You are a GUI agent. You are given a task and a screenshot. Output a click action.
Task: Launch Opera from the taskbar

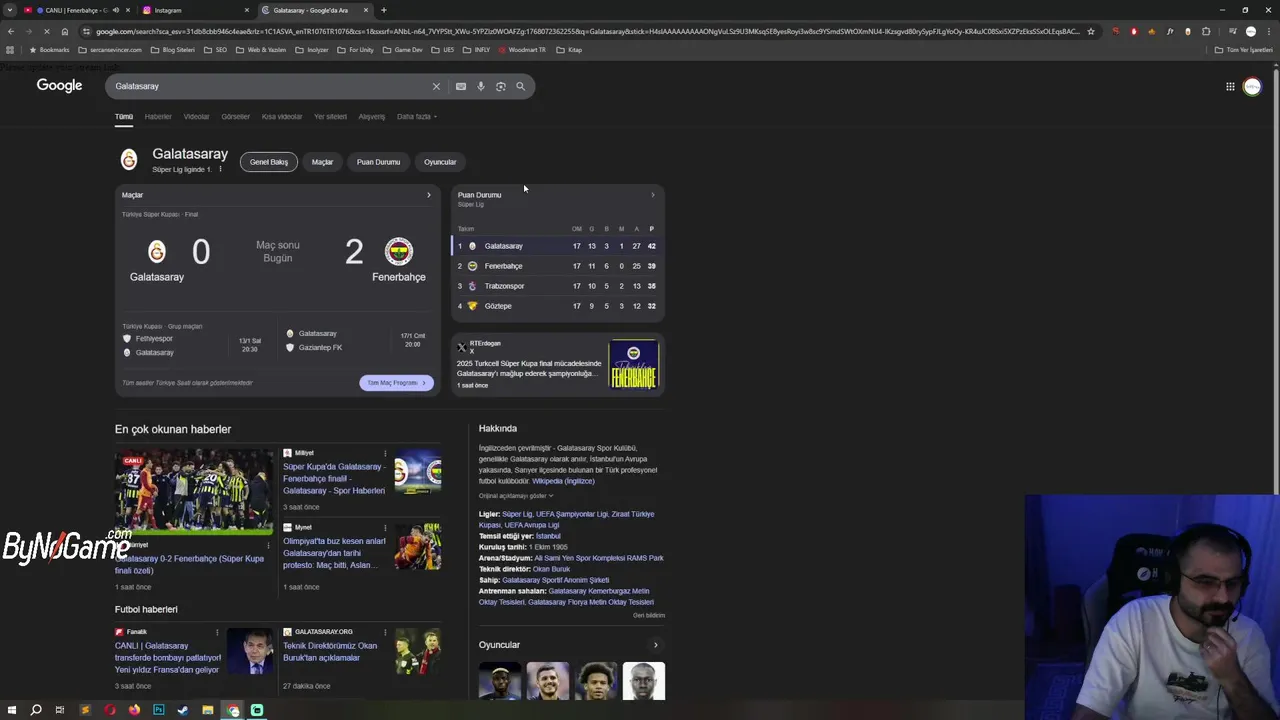click(110, 710)
